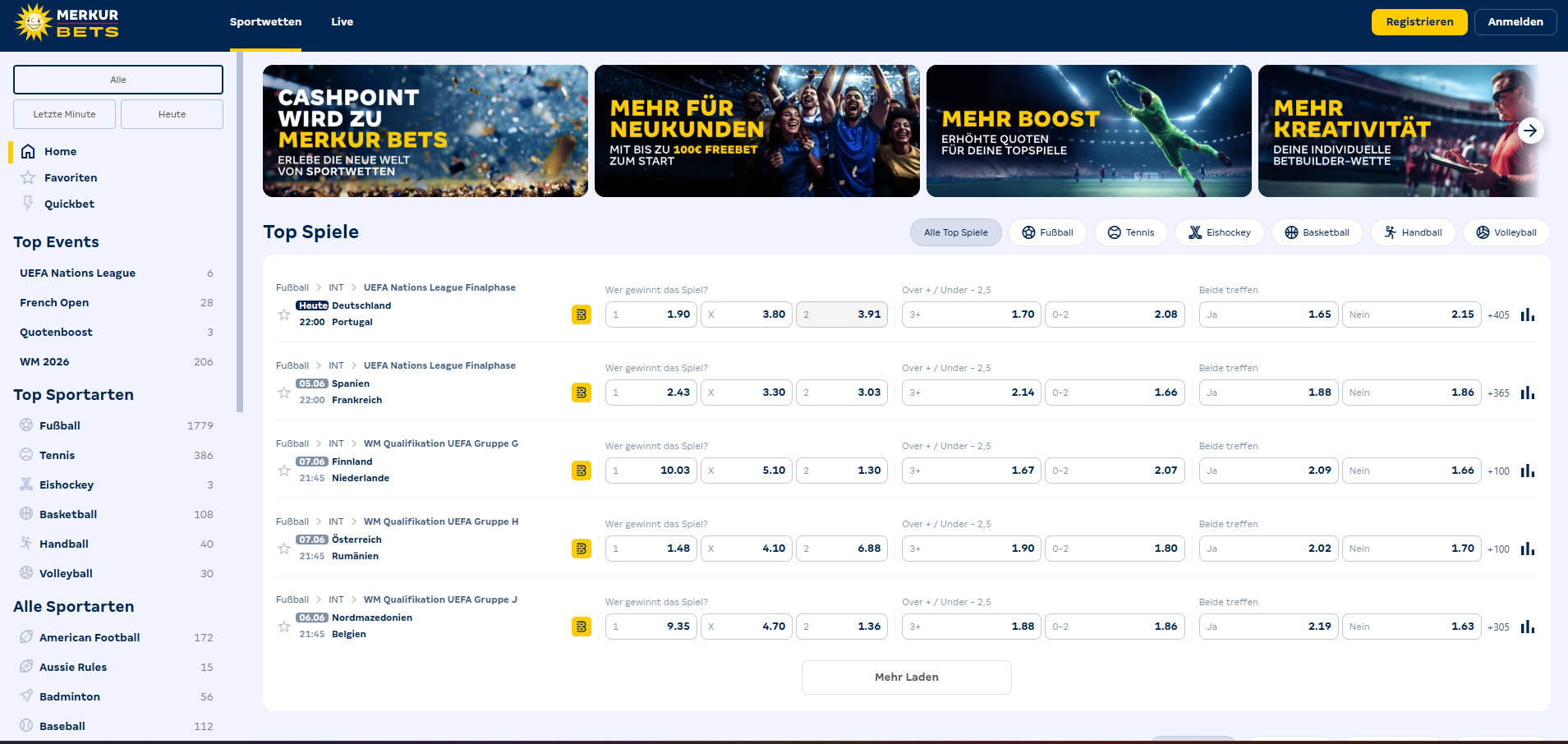Click the Eishockey icon in Top Sportarten
This screenshot has height=744, width=1568.
pyautogui.click(x=26, y=485)
